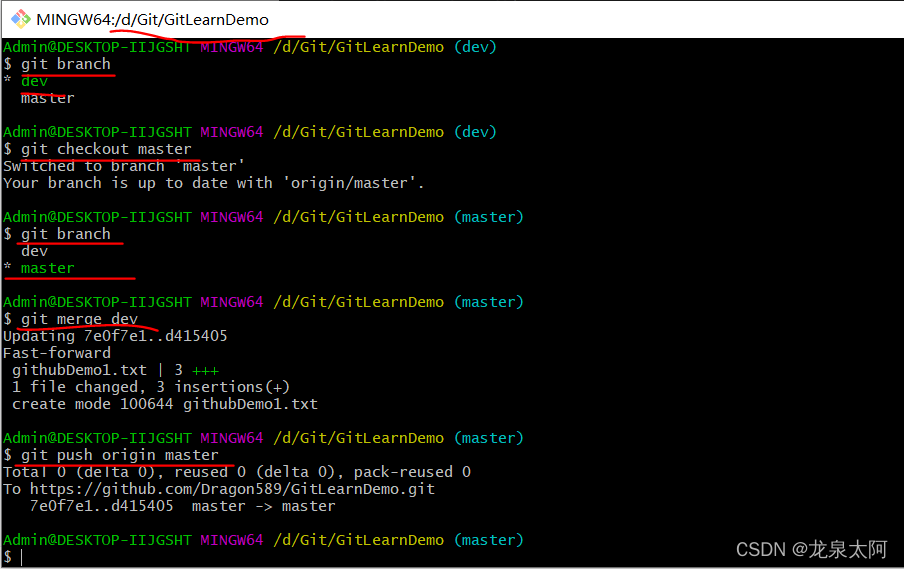904x569 pixels.
Task: Click the 'githubDemo1.txt | 3 +++' line
Action: click(x=115, y=370)
